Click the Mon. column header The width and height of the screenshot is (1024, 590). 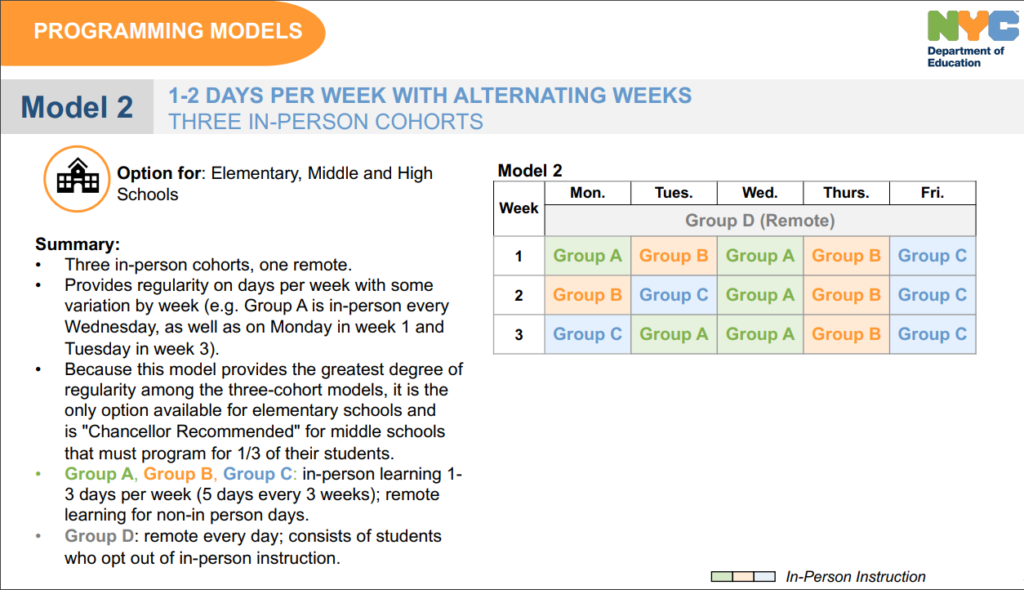587,193
